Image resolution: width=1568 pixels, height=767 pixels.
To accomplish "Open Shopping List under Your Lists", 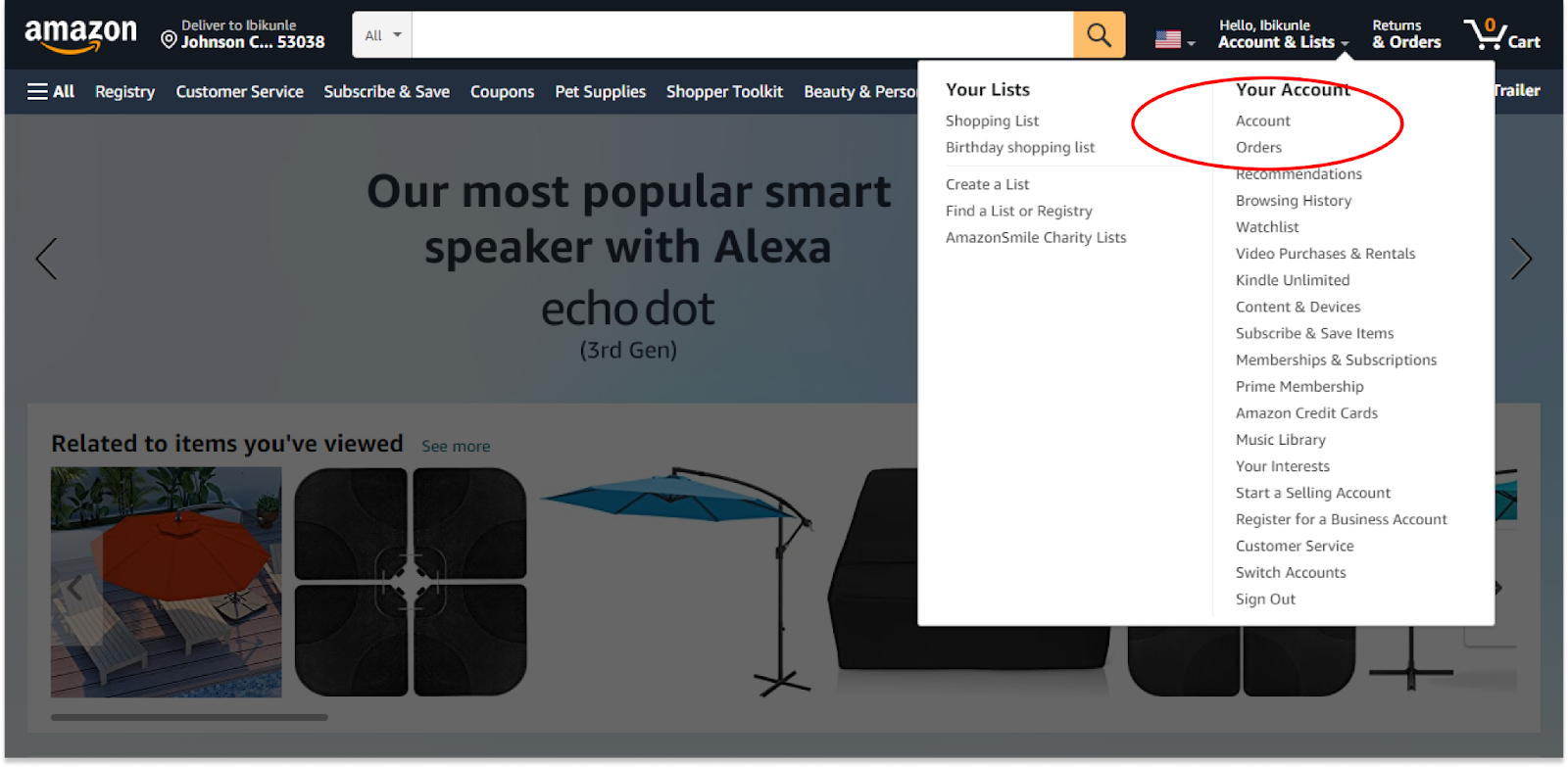I will point(992,120).
